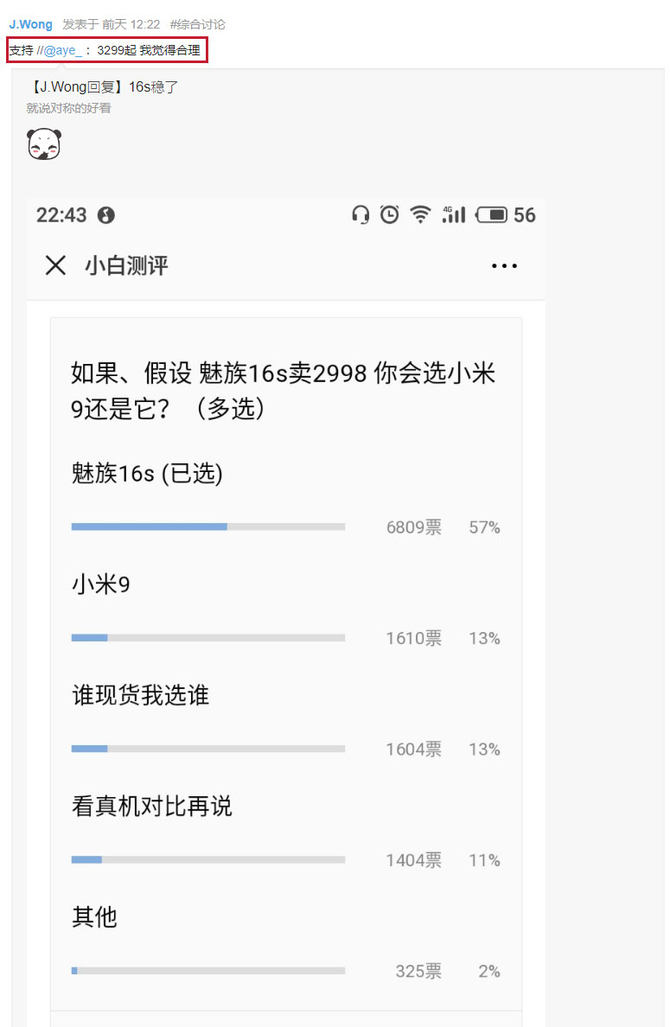670x1027 pixels.
Task: Choose the 谁现货我选谁 poll option
Action: tap(140, 695)
